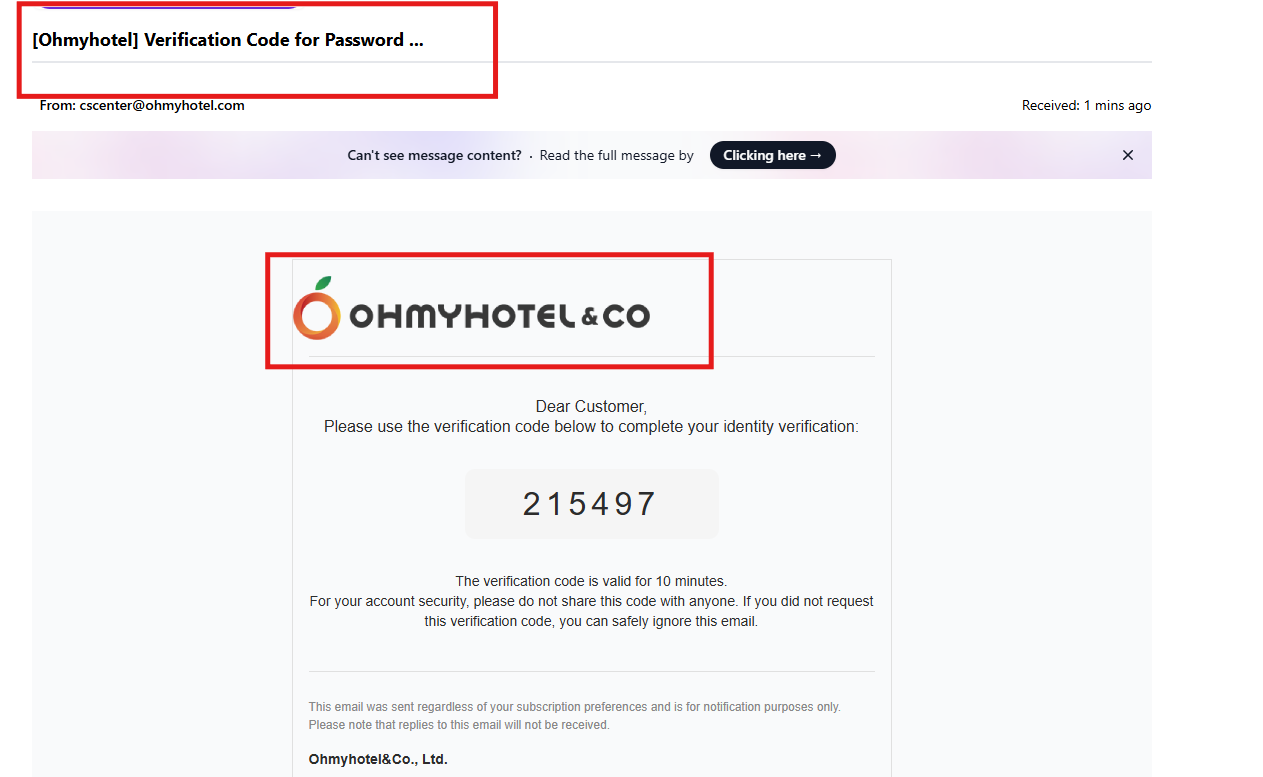This screenshot has width=1263, height=777.
Task: Click the "complete your identity verification" instruction line
Action: 591,426
